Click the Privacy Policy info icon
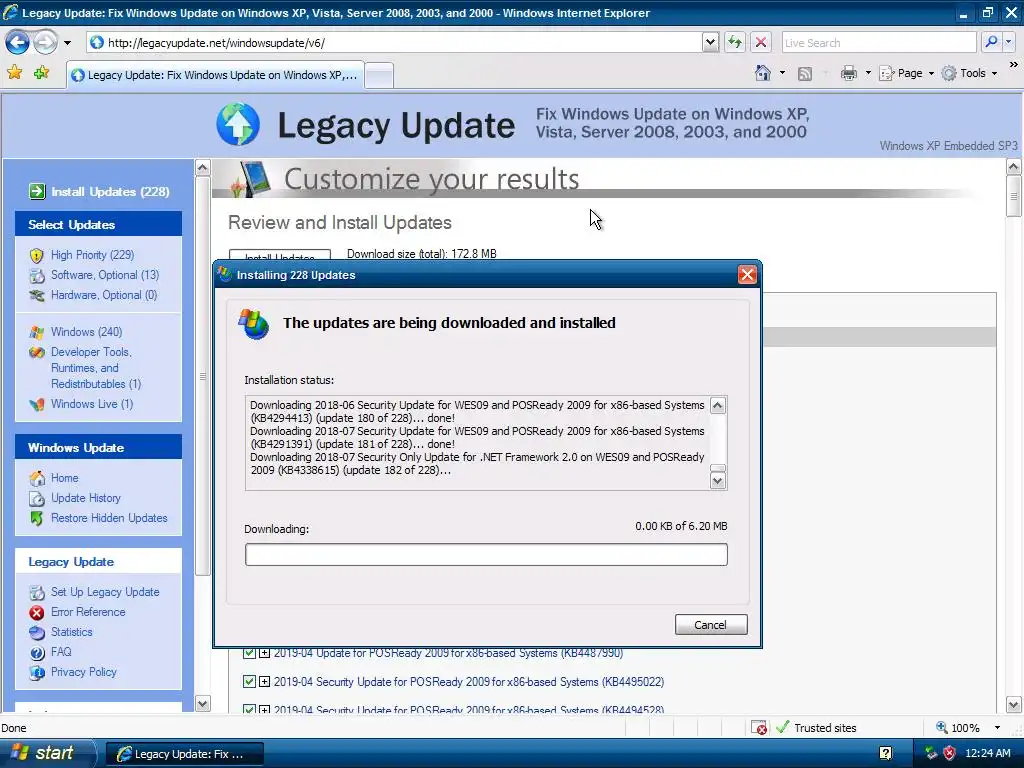Image resolution: width=1024 pixels, height=768 pixels. (37, 672)
